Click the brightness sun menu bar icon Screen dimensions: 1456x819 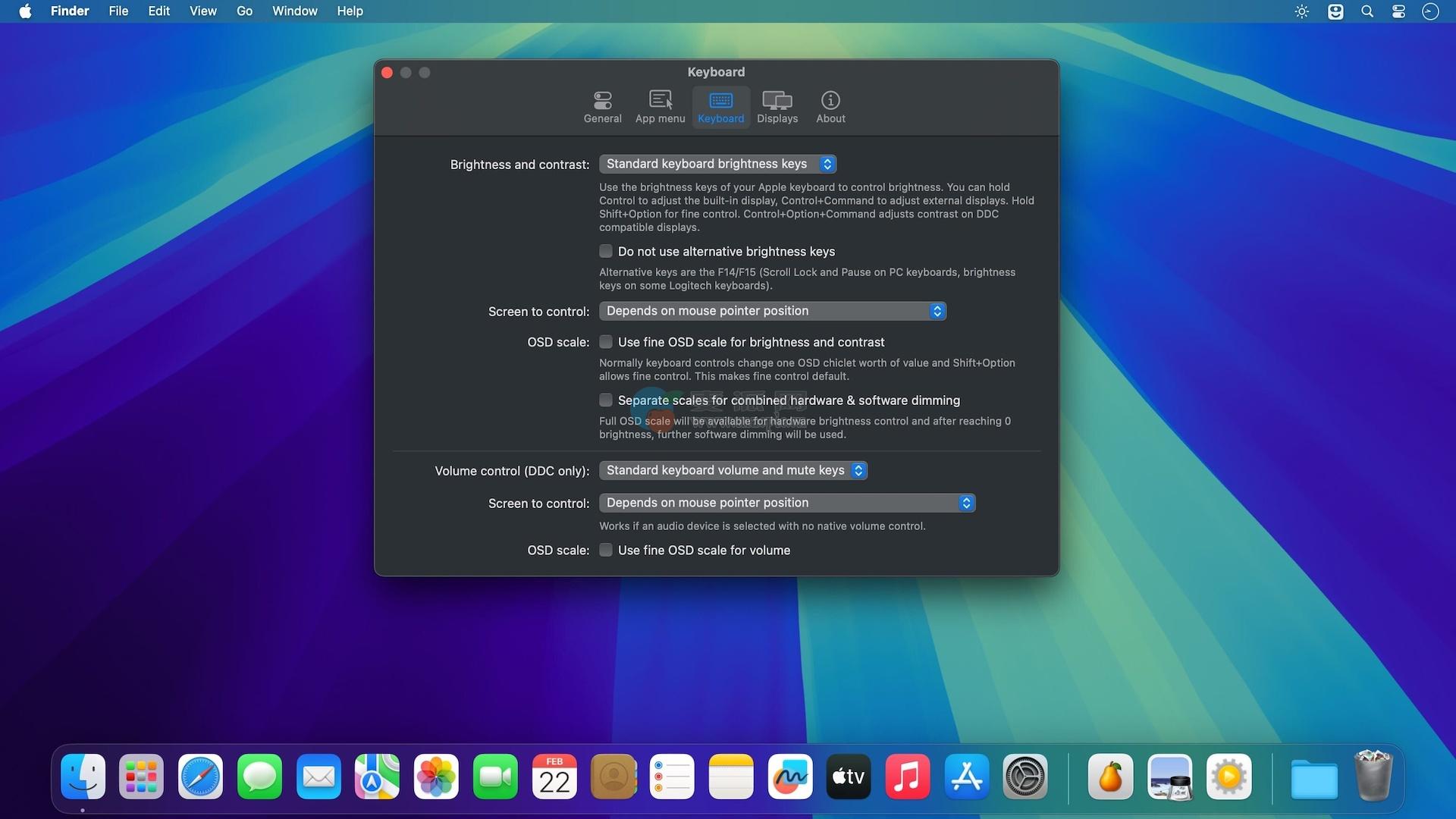[1302, 11]
